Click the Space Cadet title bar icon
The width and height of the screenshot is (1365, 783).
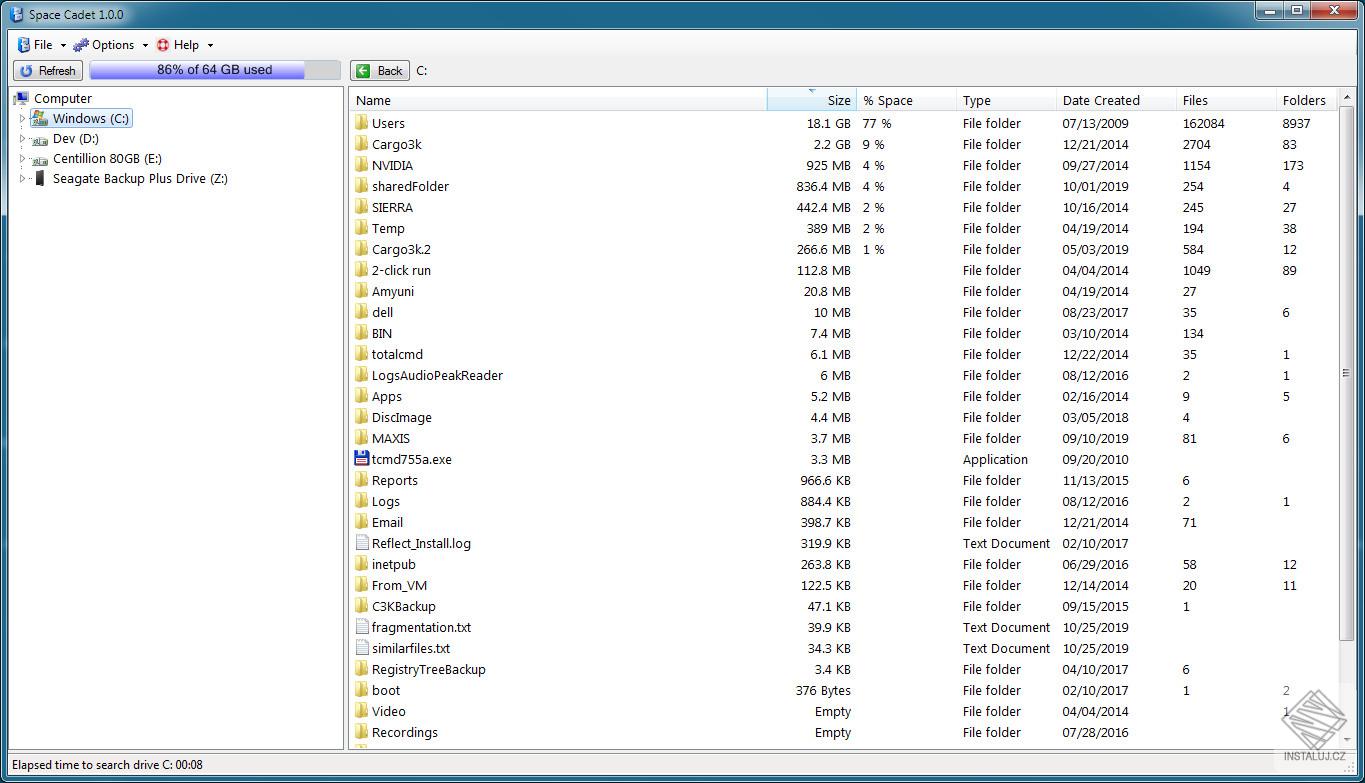pyautogui.click(x=16, y=15)
